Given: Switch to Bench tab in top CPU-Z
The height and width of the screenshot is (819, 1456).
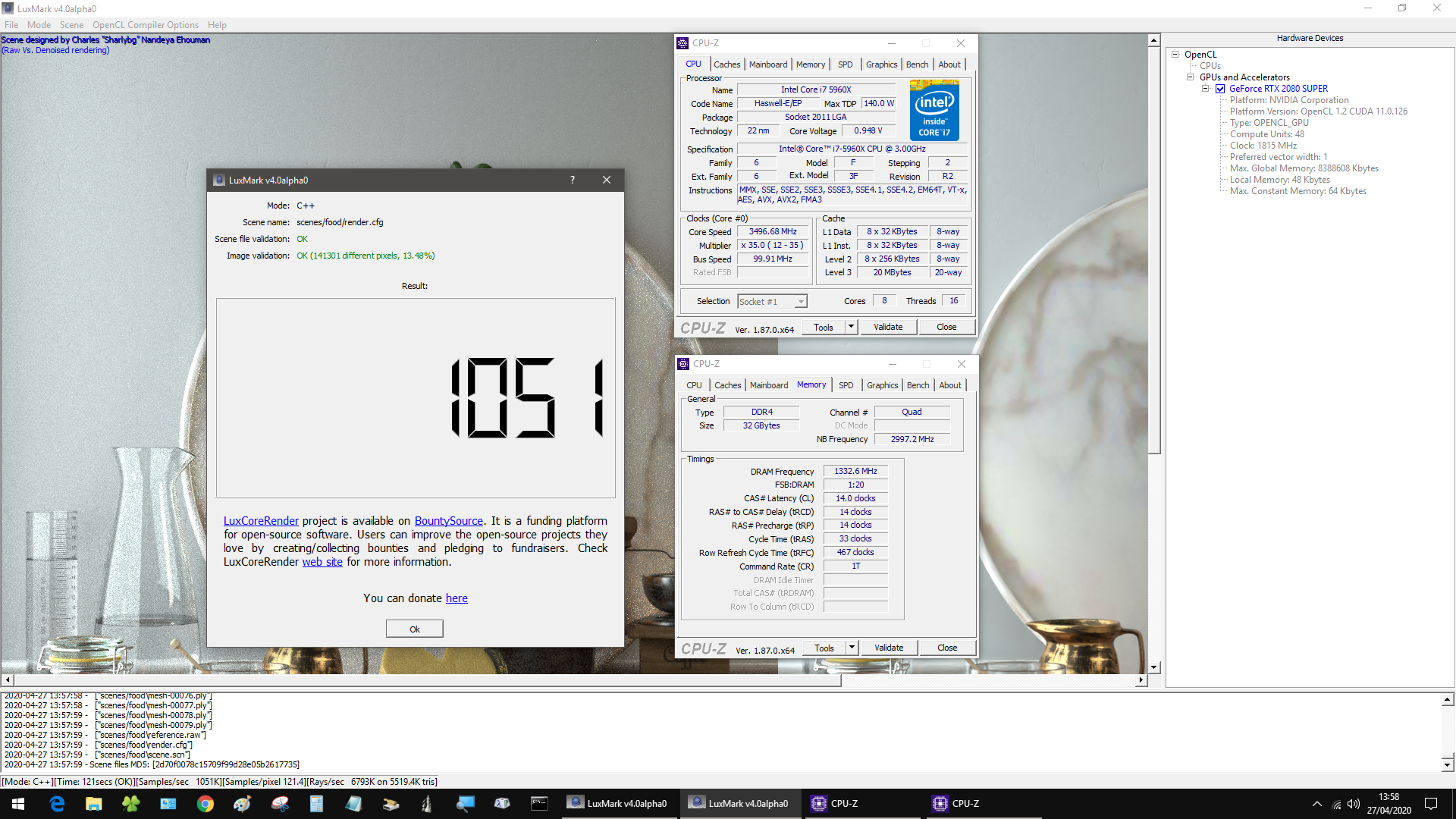Looking at the screenshot, I should [x=918, y=64].
